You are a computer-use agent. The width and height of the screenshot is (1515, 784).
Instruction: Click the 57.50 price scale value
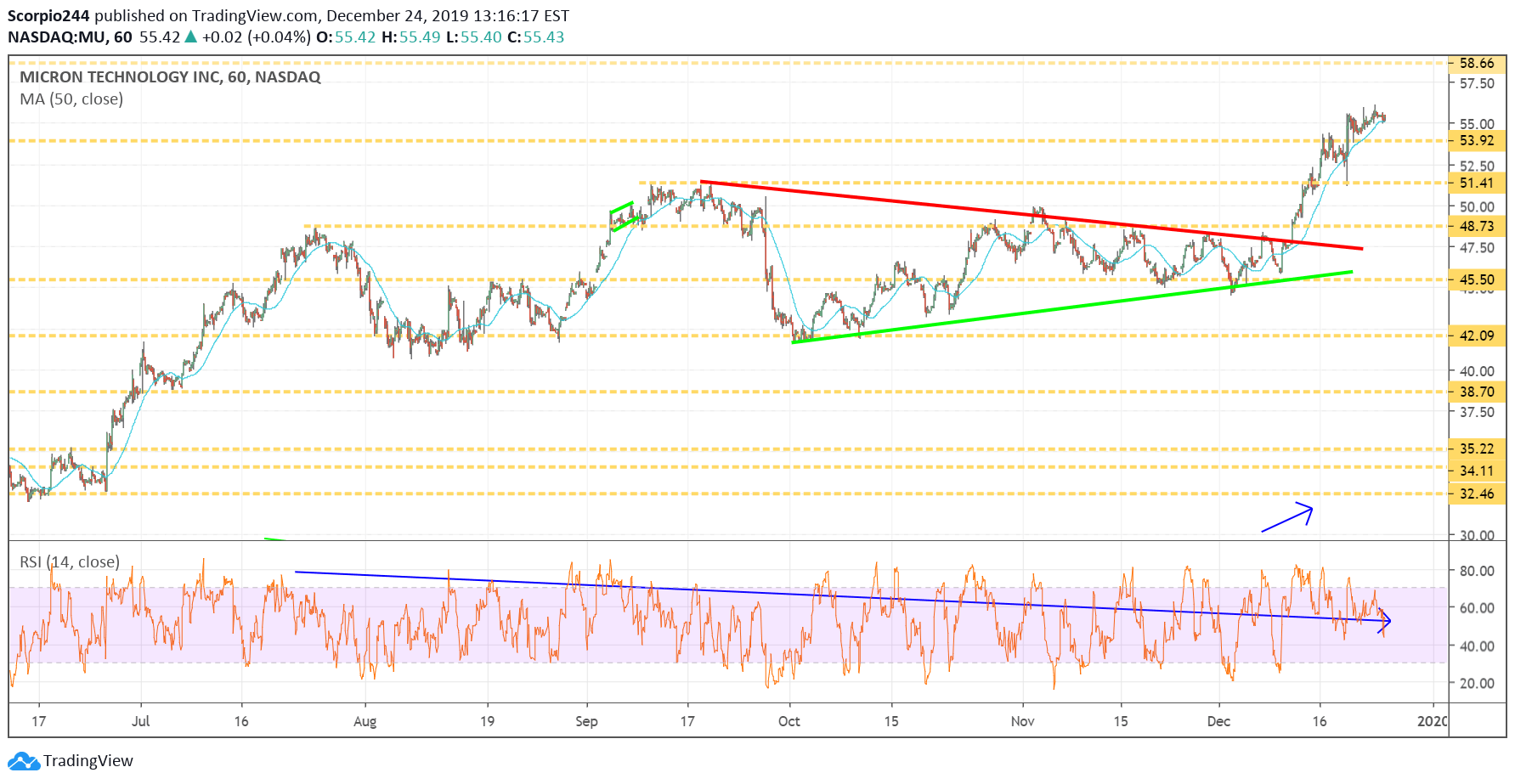click(x=1477, y=83)
